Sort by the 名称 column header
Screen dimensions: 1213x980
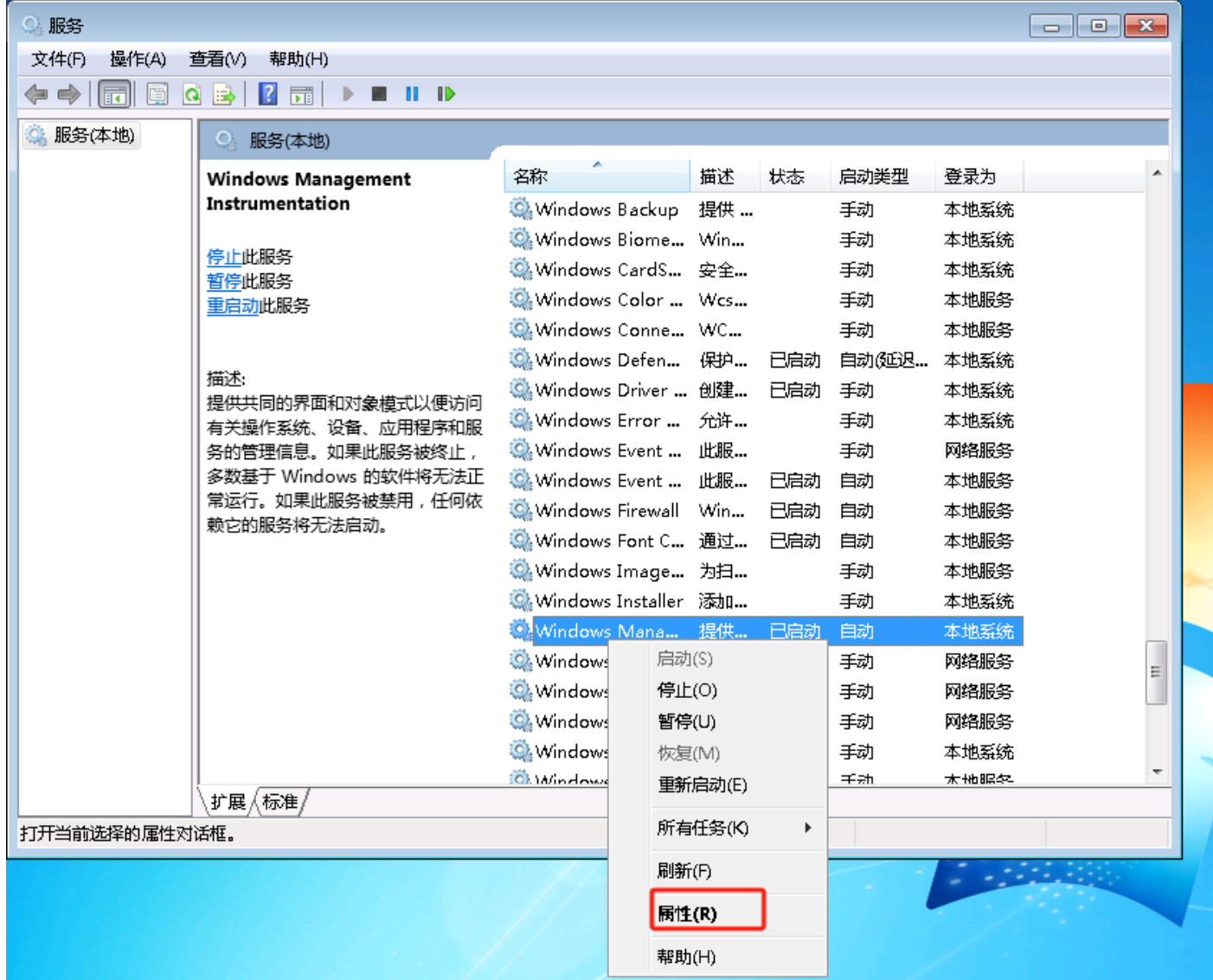596,176
